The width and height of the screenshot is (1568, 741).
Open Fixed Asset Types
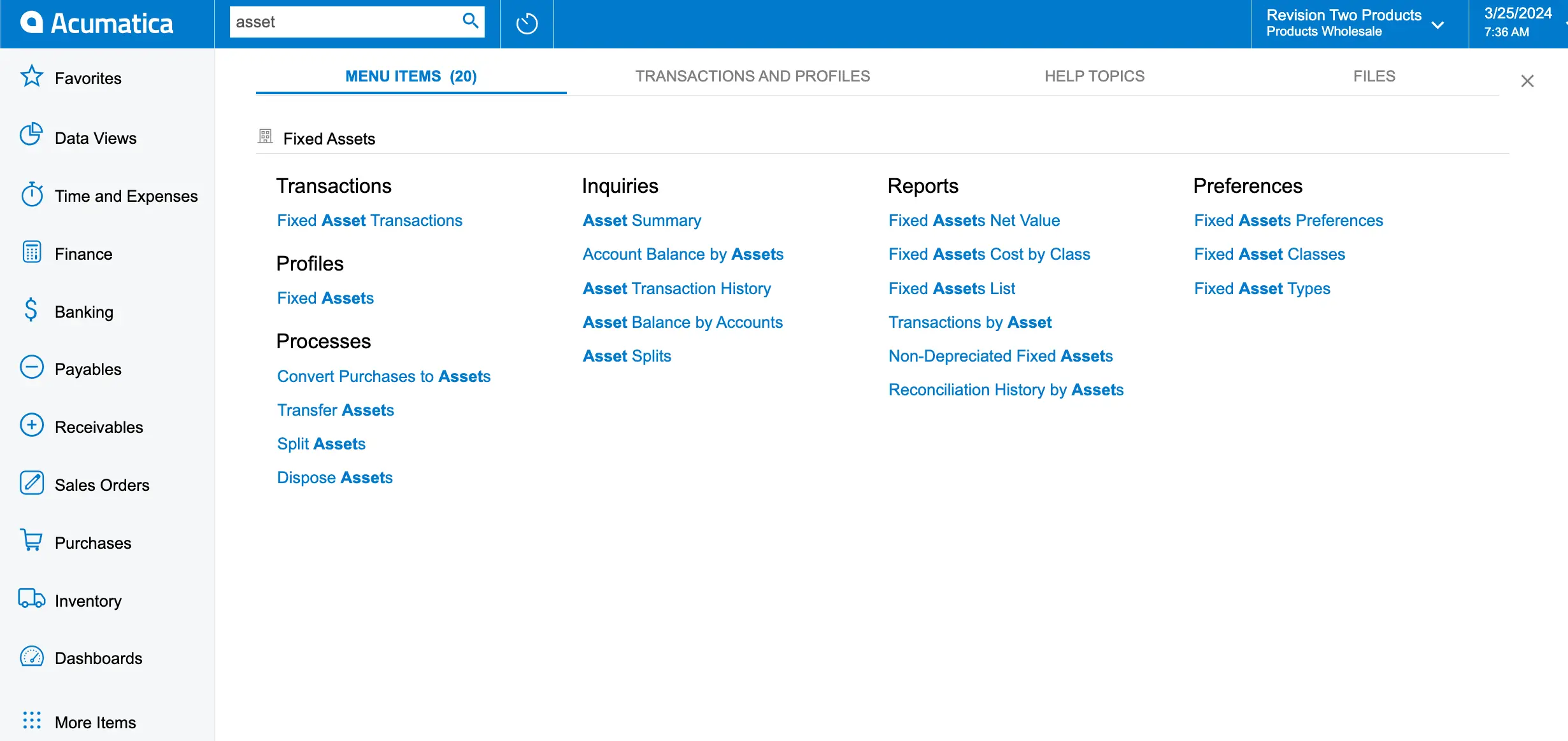click(1262, 288)
